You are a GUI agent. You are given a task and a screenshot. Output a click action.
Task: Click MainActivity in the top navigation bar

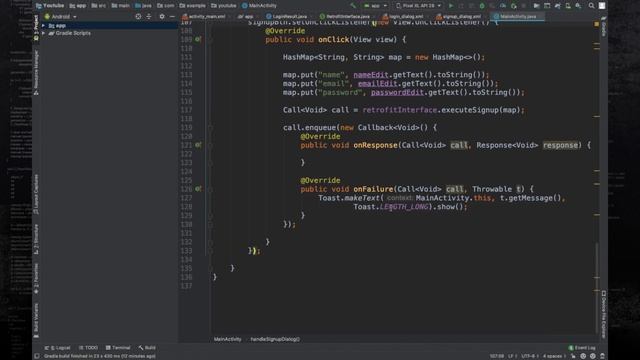point(259,6)
